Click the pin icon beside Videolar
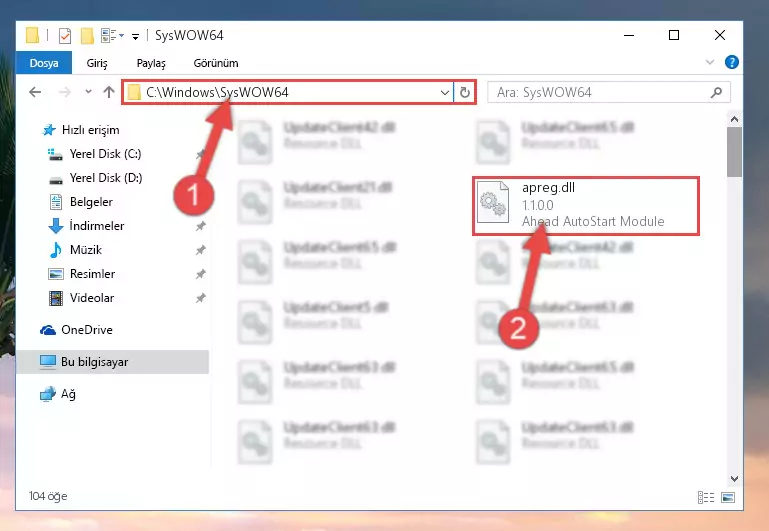 (x=200, y=298)
